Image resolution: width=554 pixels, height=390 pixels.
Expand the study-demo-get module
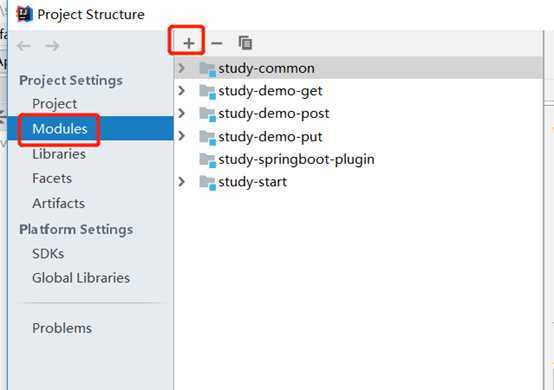(x=181, y=91)
